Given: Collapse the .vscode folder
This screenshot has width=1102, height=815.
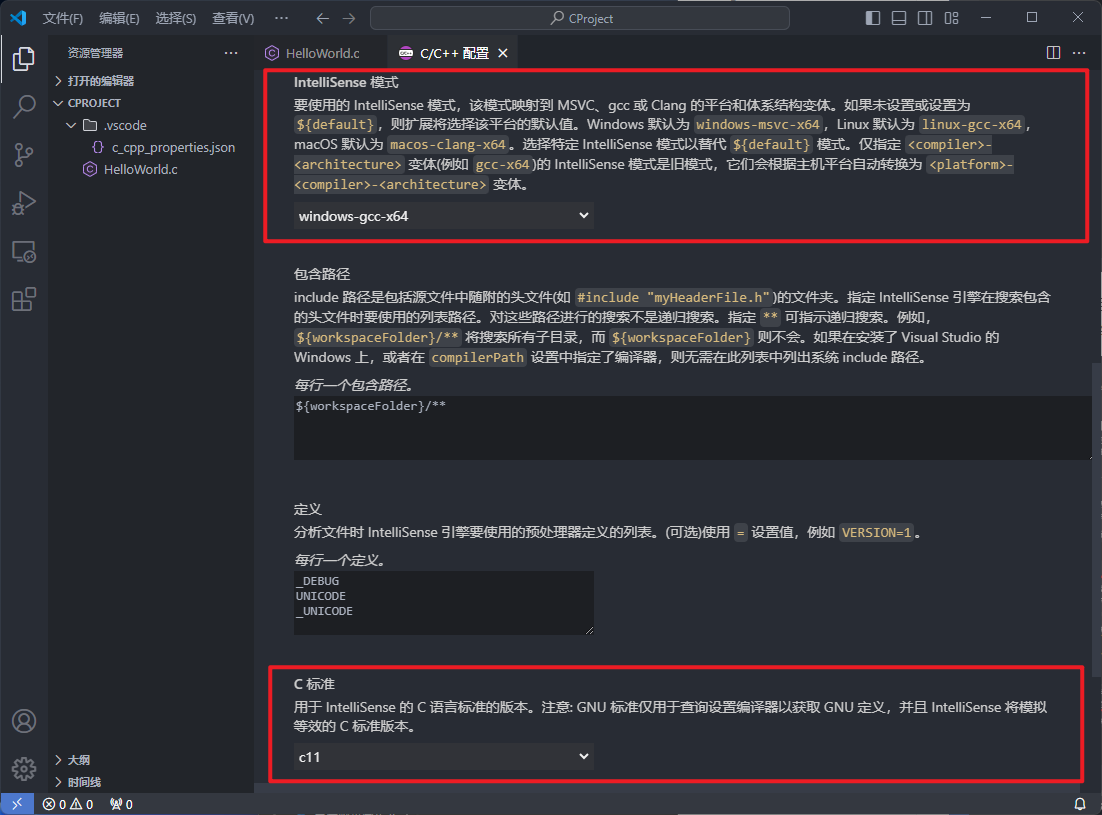Looking at the screenshot, I should point(150,125).
